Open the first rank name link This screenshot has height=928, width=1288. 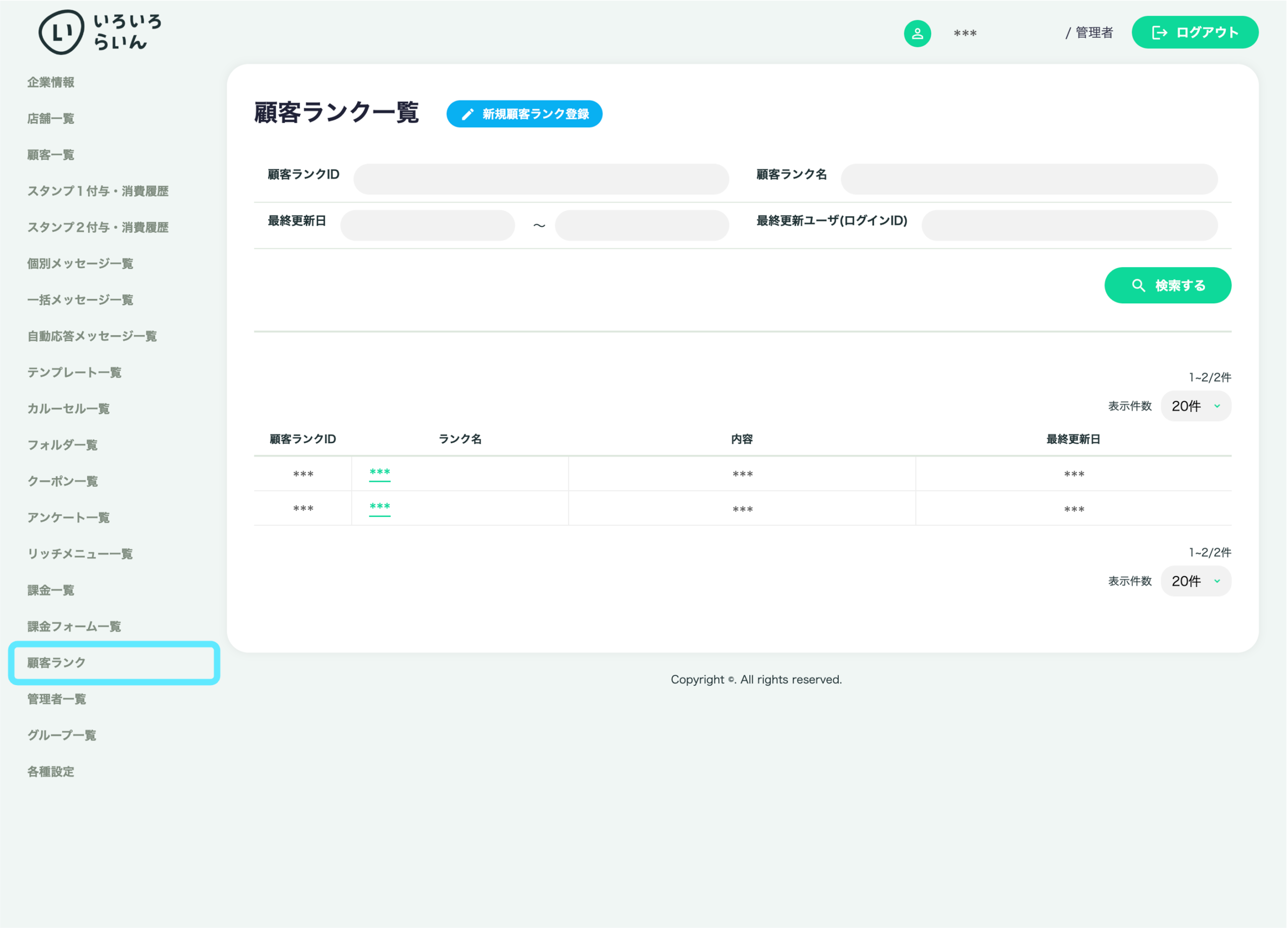click(x=379, y=473)
